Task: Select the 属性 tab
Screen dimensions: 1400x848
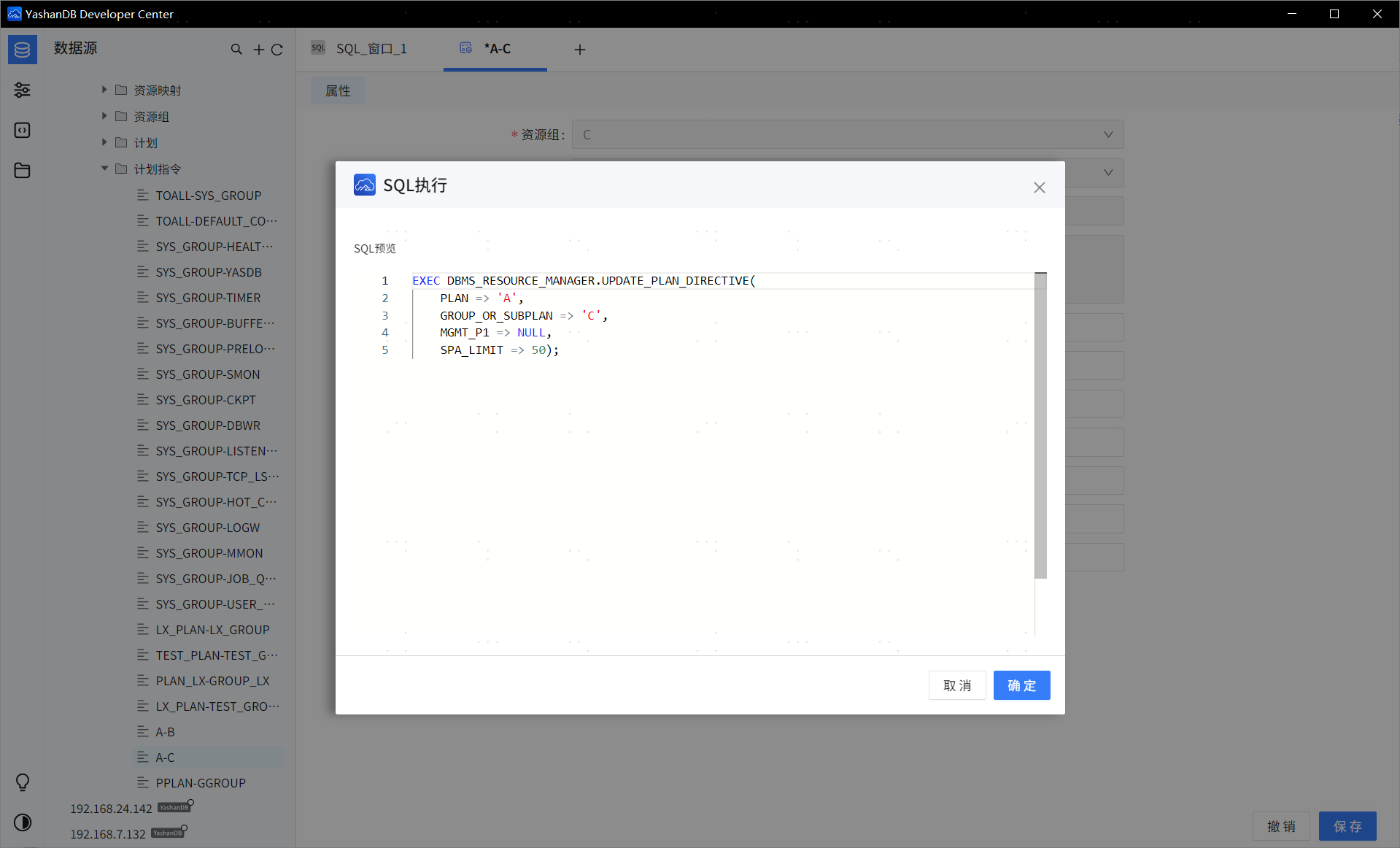Action: click(x=338, y=90)
